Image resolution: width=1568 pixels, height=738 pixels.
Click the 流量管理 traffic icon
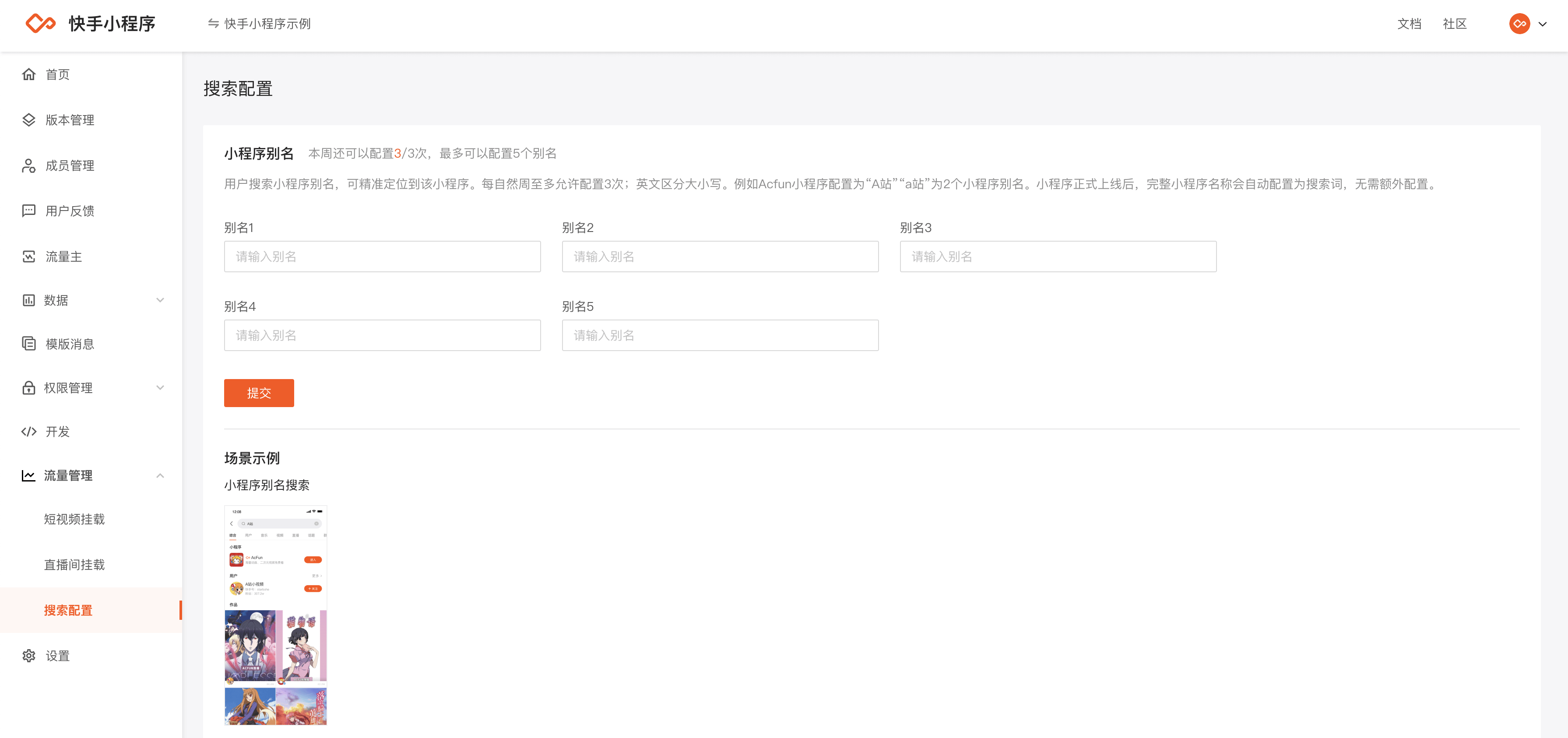click(x=29, y=475)
